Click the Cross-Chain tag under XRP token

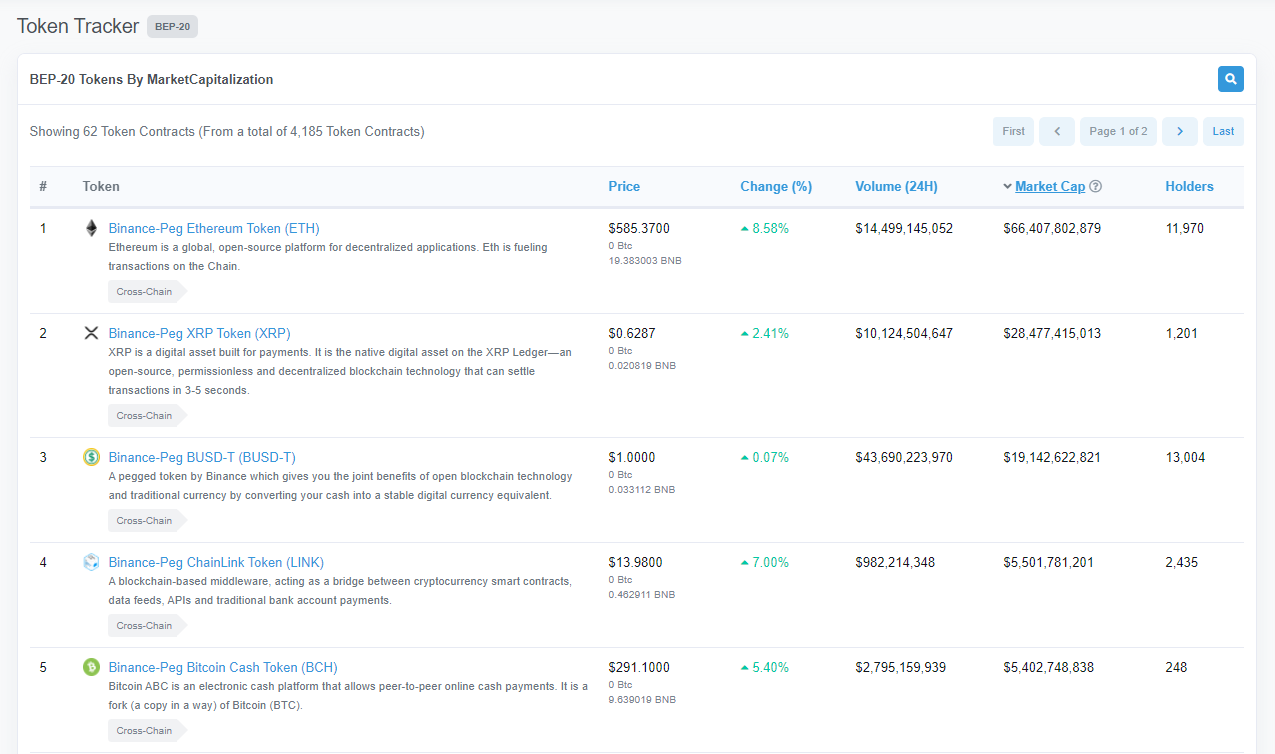147,415
